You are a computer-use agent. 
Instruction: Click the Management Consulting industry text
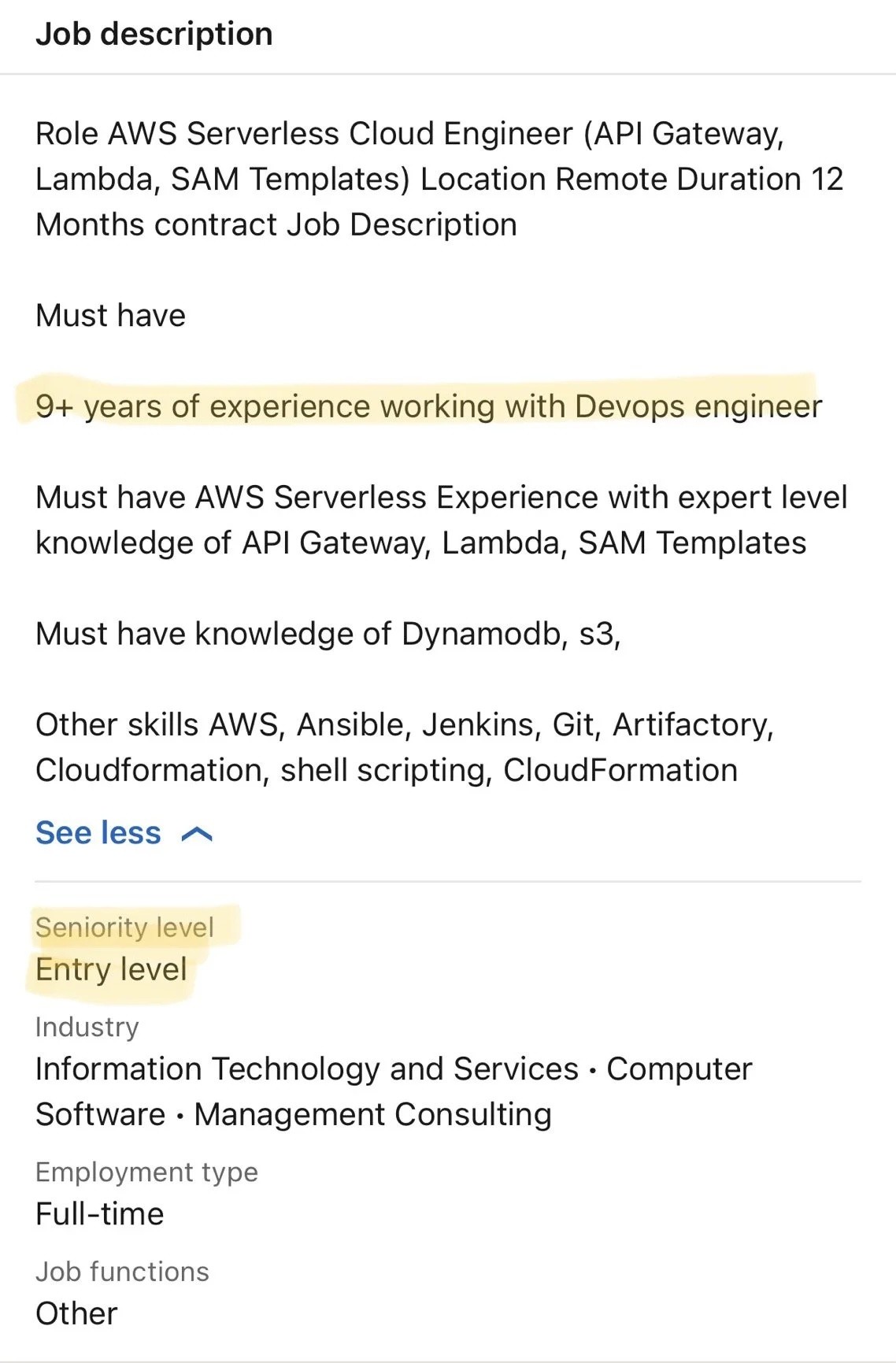click(x=372, y=1115)
